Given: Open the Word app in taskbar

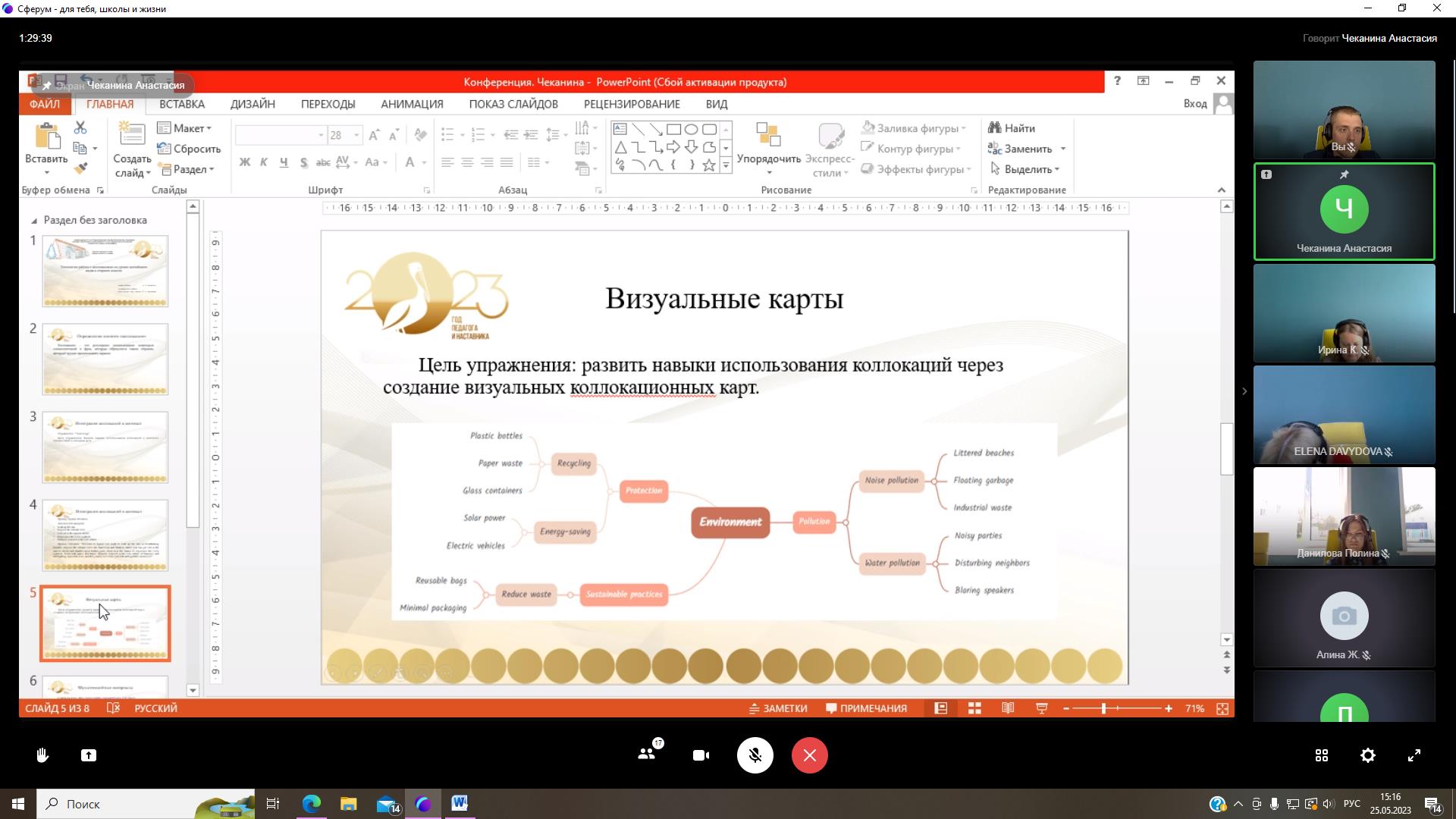Looking at the screenshot, I should [x=459, y=804].
